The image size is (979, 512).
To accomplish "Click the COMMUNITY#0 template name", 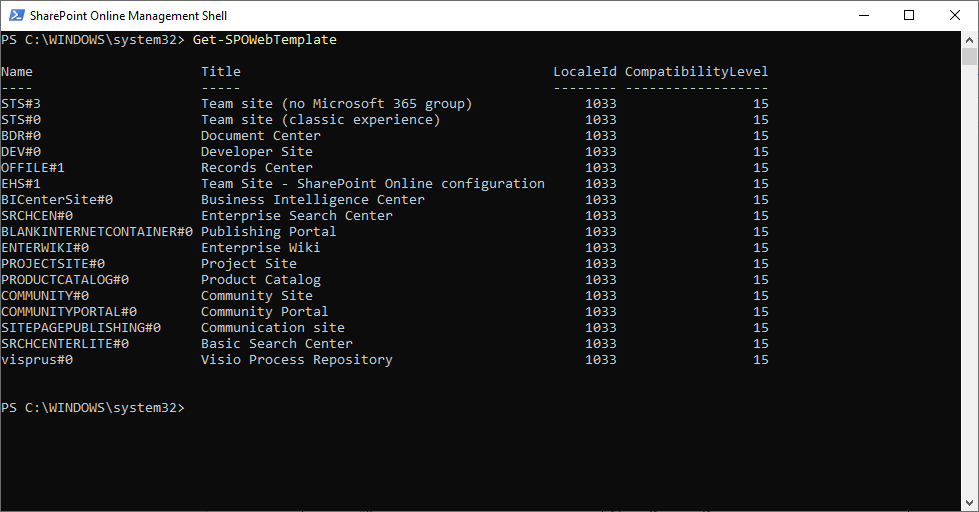I will pos(45,295).
